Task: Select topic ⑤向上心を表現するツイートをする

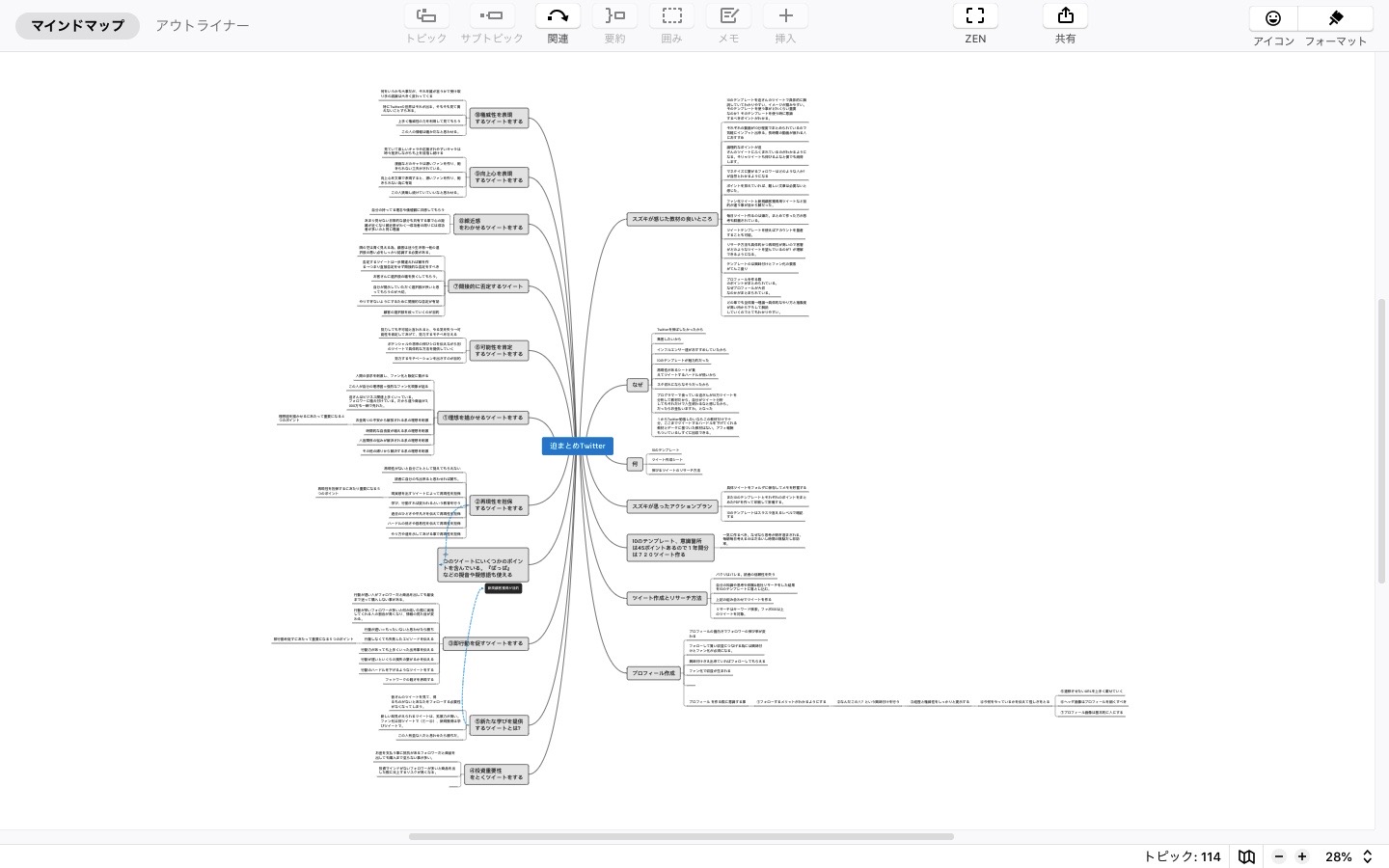Action: (499, 177)
